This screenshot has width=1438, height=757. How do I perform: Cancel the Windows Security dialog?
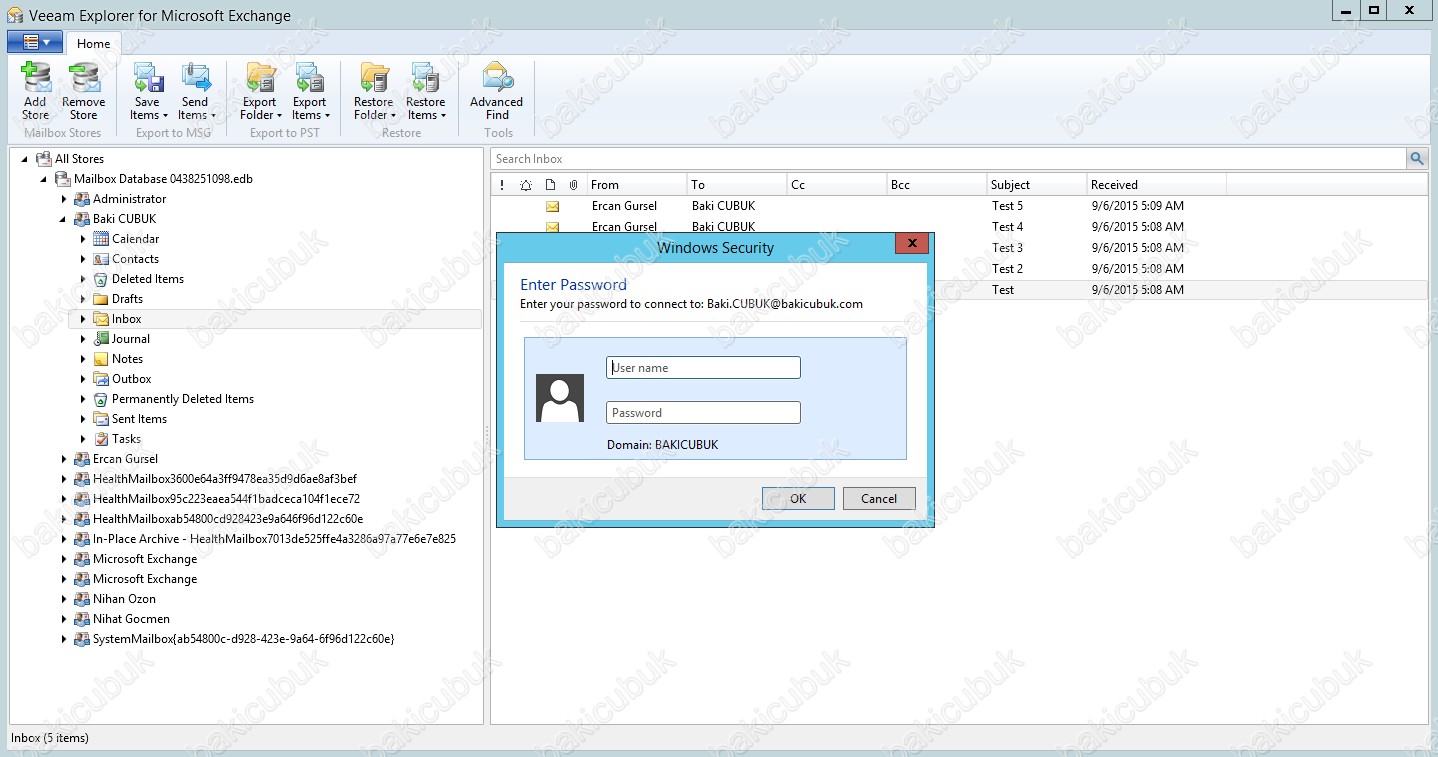pos(879,498)
